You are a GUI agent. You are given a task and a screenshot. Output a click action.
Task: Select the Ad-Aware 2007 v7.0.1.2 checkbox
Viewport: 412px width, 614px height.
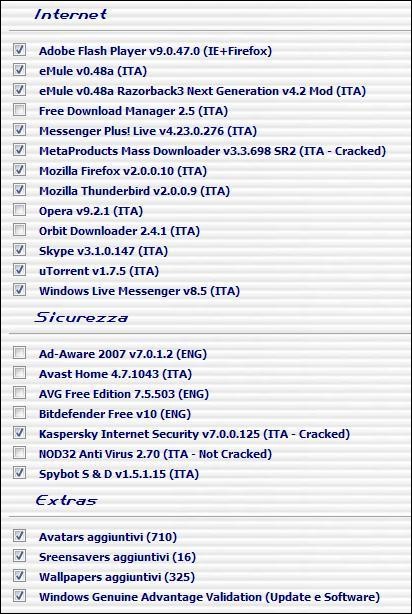click(x=19, y=353)
